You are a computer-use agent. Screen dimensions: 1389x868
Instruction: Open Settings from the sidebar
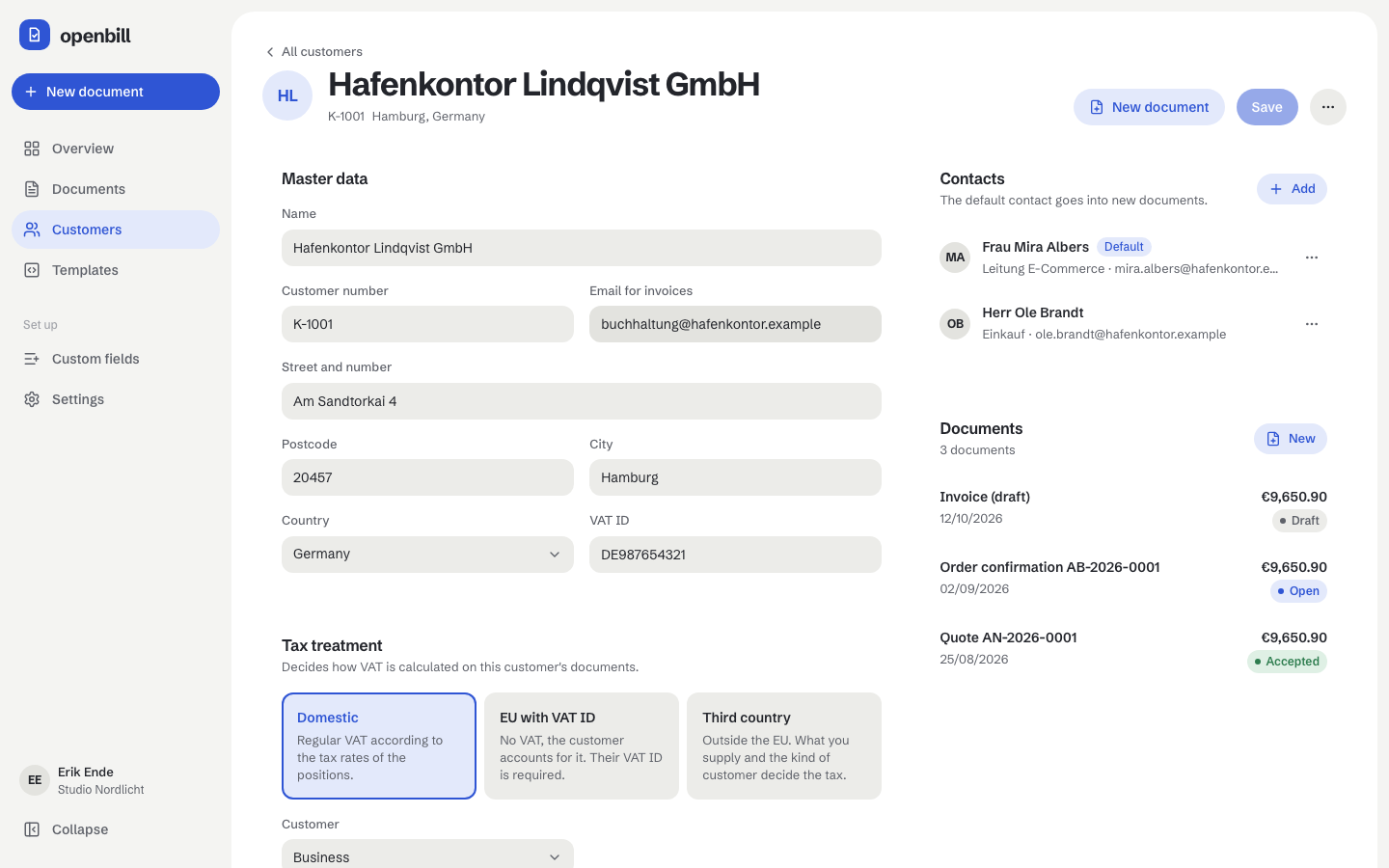point(116,399)
